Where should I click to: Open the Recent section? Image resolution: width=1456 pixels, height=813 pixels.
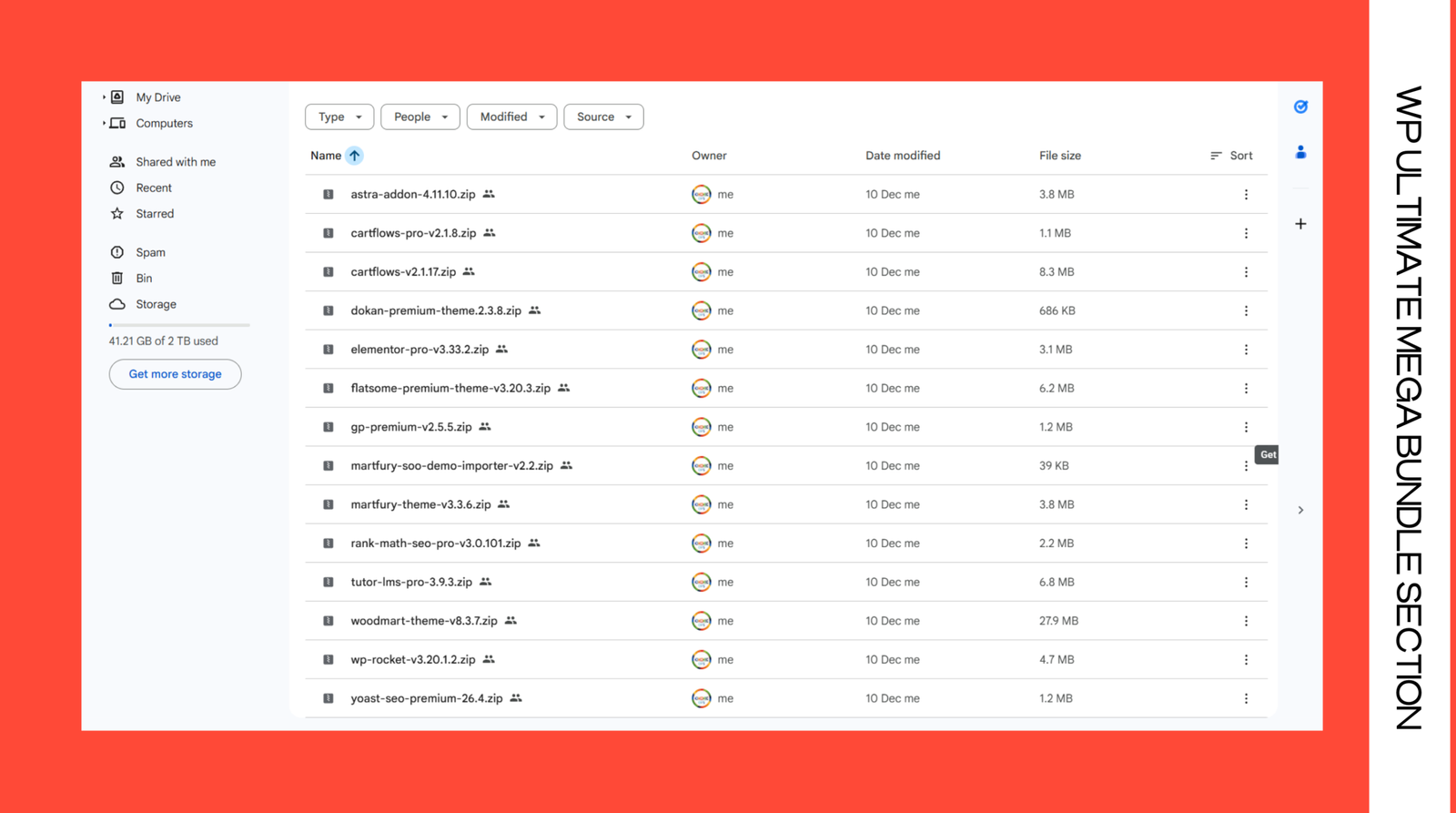point(153,188)
